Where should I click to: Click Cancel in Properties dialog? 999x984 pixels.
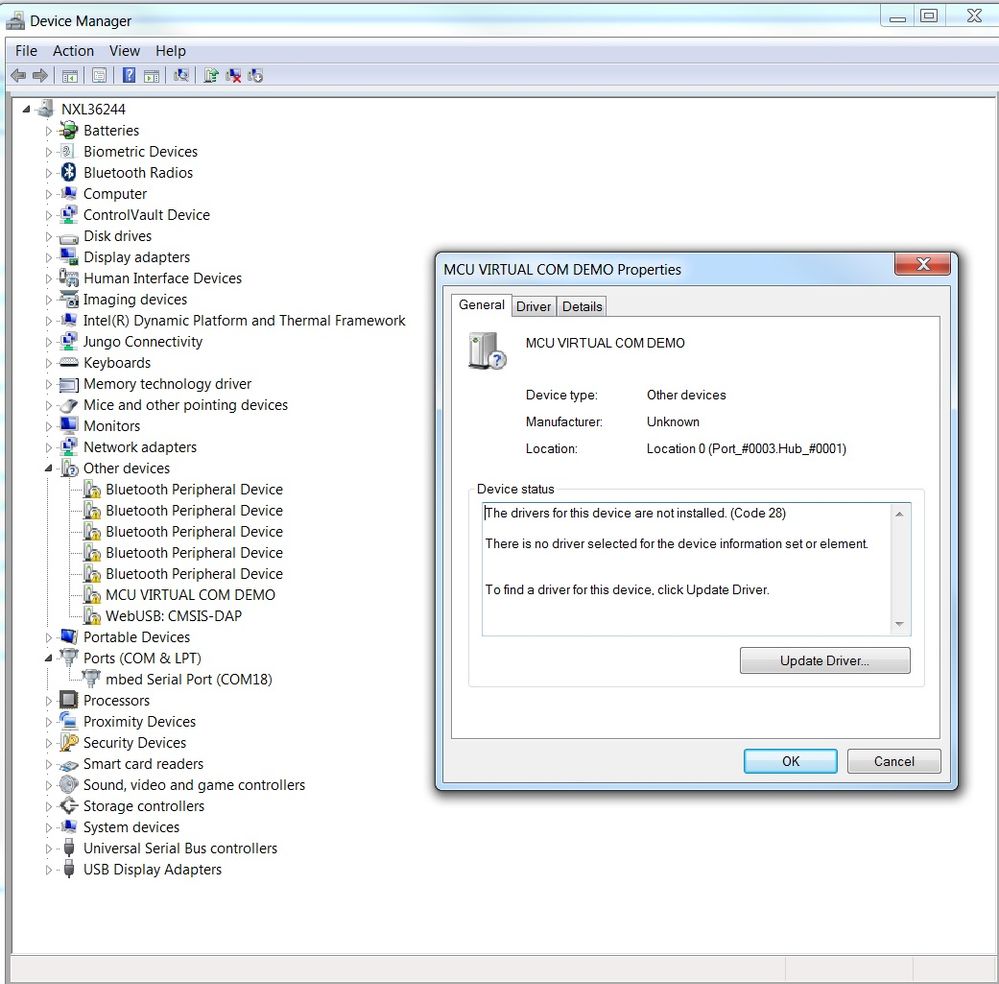[894, 761]
